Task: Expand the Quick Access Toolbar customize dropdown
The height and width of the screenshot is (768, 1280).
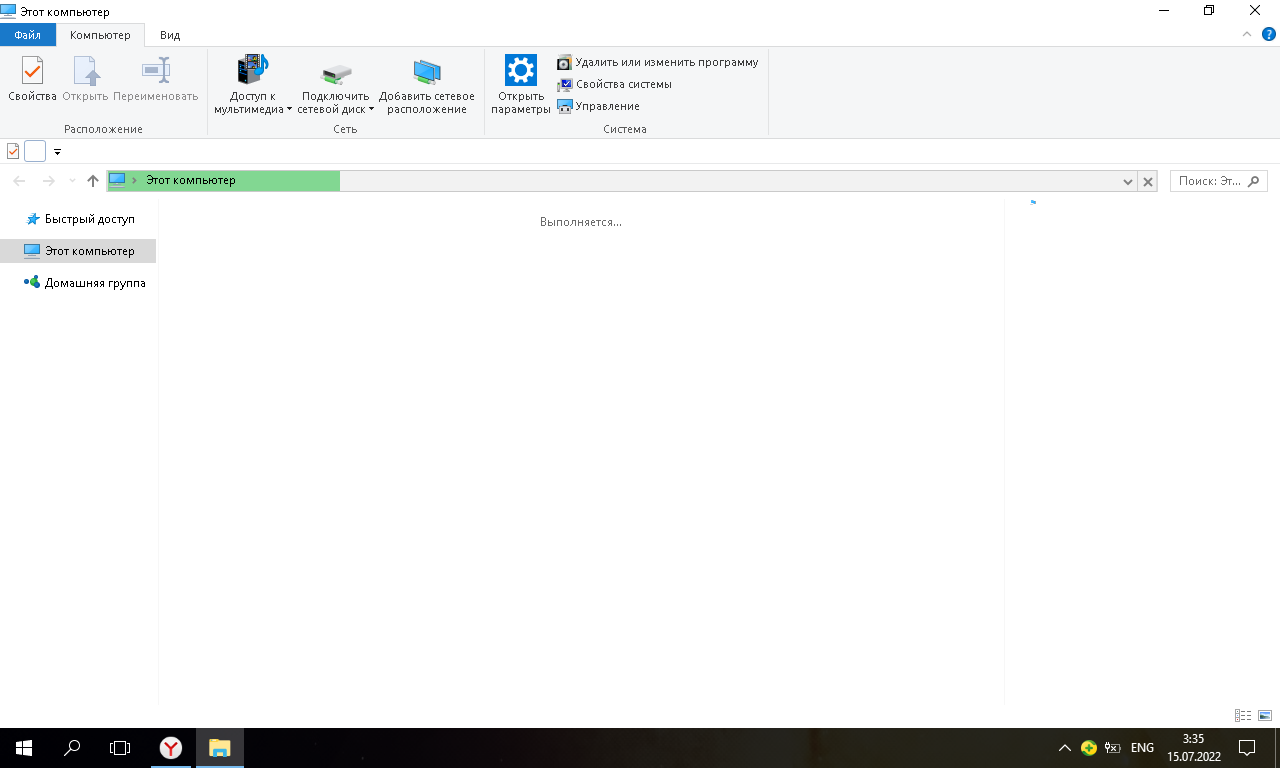Action: [57, 152]
